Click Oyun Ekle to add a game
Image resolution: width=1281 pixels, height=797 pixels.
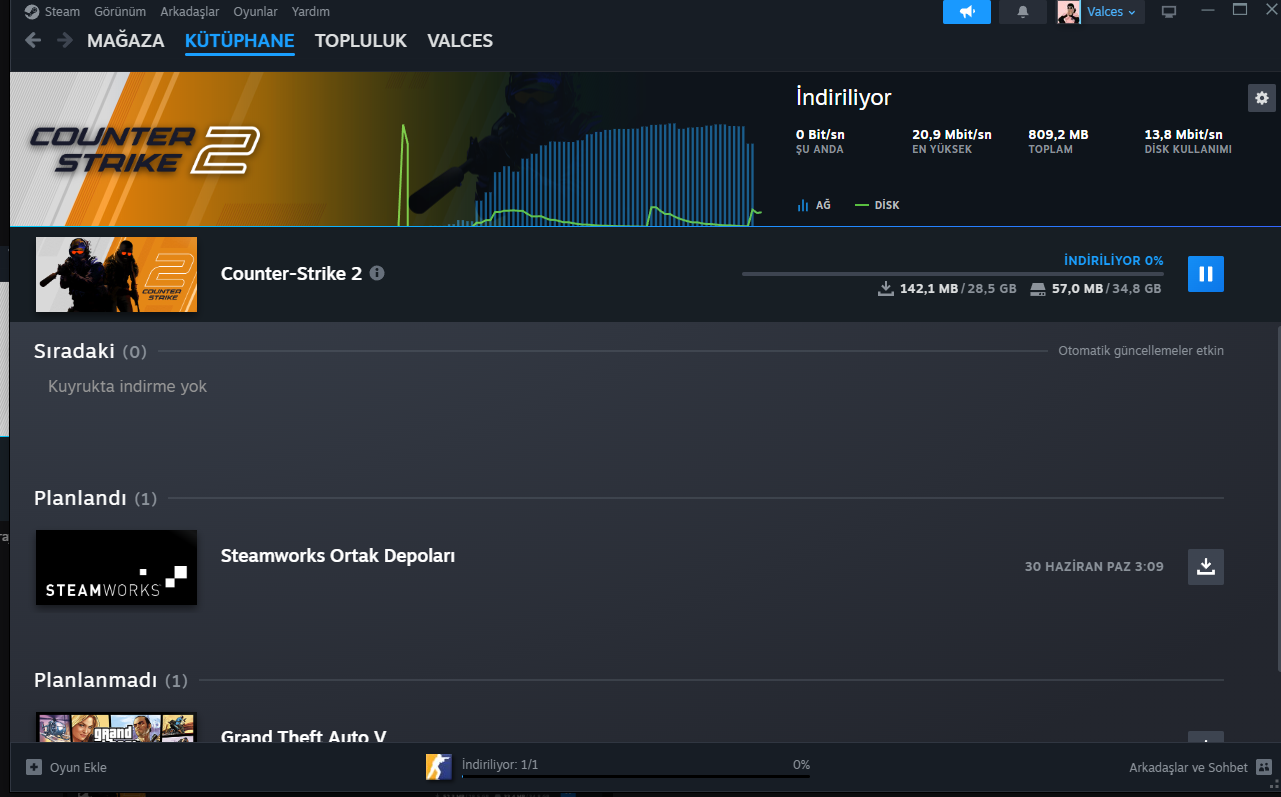(67, 768)
